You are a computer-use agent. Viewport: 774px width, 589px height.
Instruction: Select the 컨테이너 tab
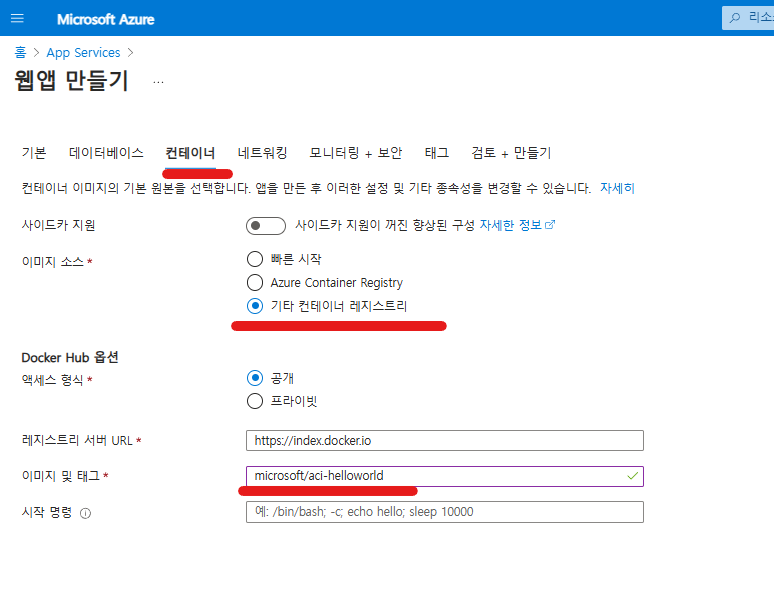[190, 153]
